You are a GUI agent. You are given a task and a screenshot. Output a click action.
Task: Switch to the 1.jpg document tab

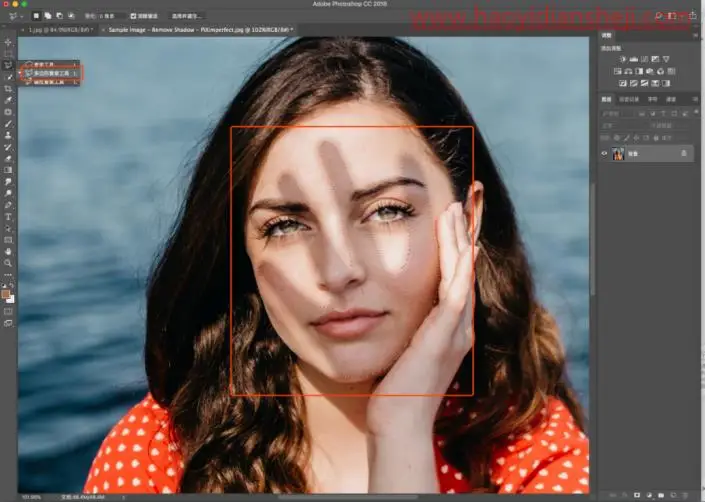pyautogui.click(x=58, y=30)
